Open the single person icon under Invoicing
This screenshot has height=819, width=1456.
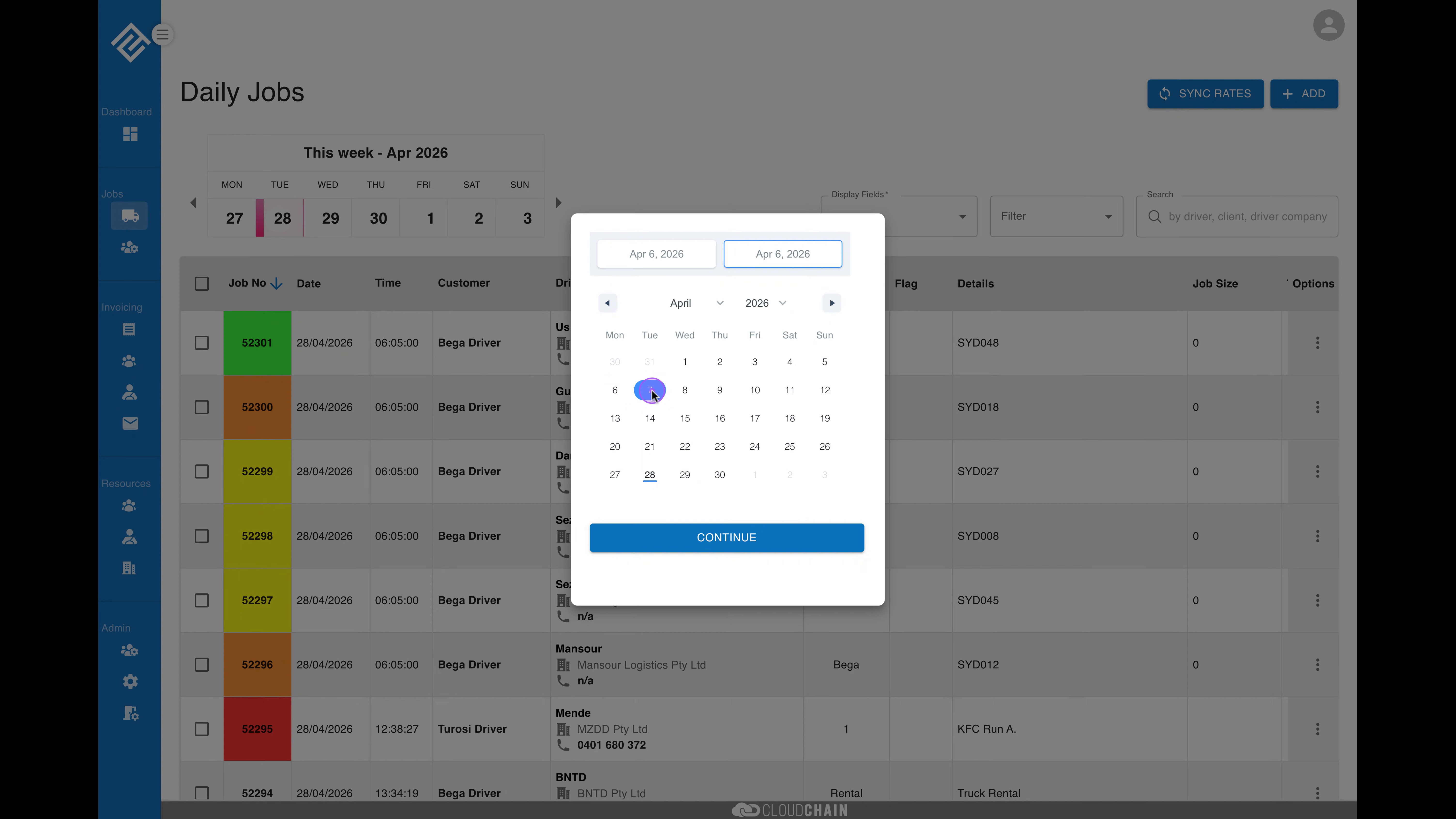point(129,392)
